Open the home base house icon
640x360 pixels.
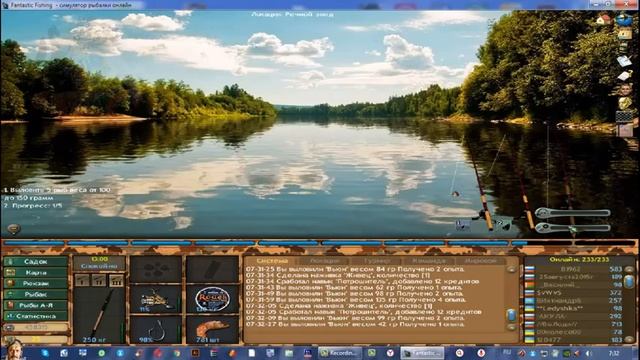[x=603, y=19]
